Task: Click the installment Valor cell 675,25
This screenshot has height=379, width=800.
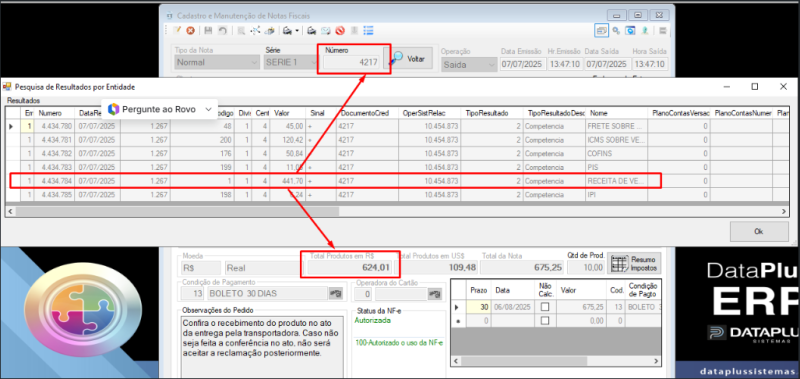Action: 582,307
